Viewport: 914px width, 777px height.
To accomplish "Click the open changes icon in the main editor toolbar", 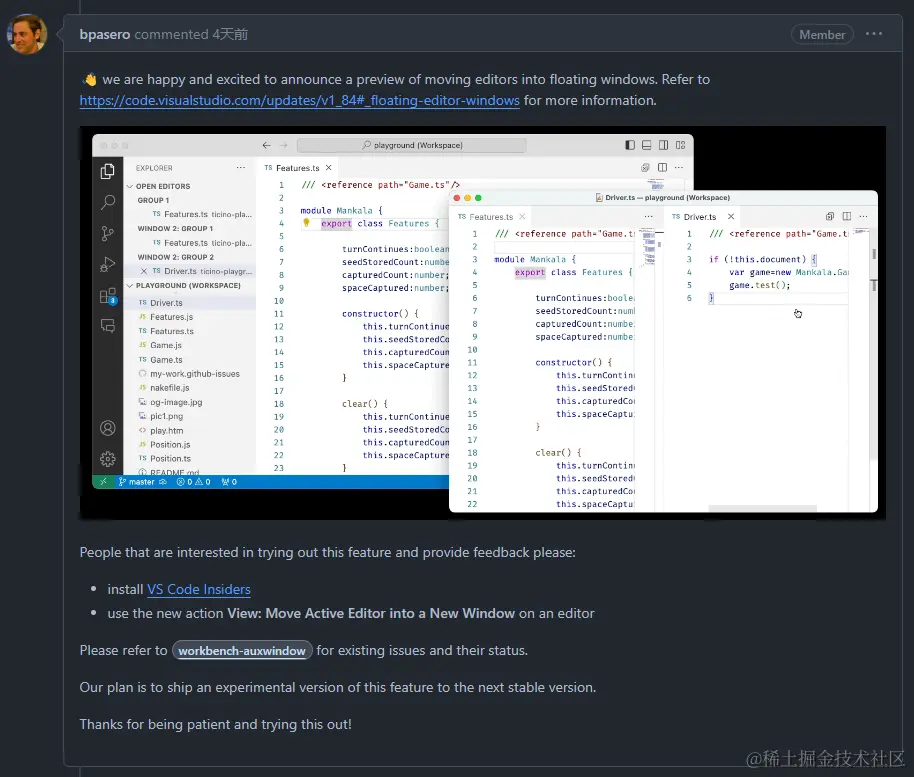I will (x=645, y=167).
